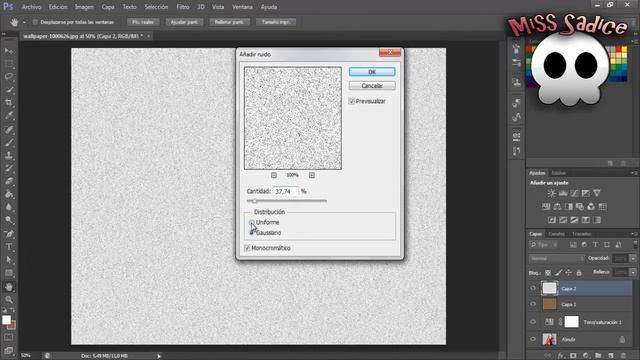This screenshot has height=360, width=640.
Task: Open the Ventana menu
Action: pyautogui.click(x=242, y=7)
